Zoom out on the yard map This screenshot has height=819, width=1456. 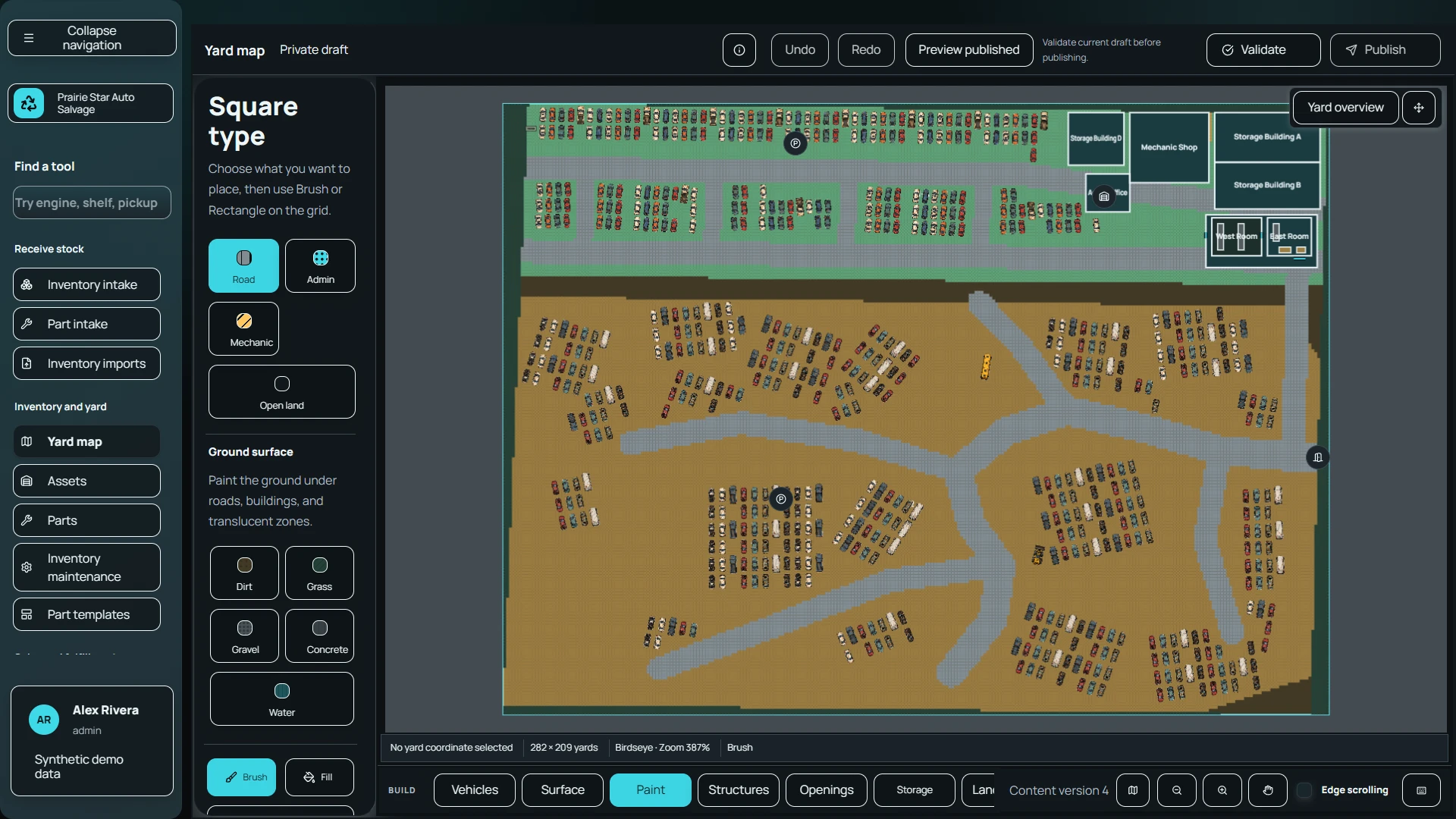[x=1177, y=790]
